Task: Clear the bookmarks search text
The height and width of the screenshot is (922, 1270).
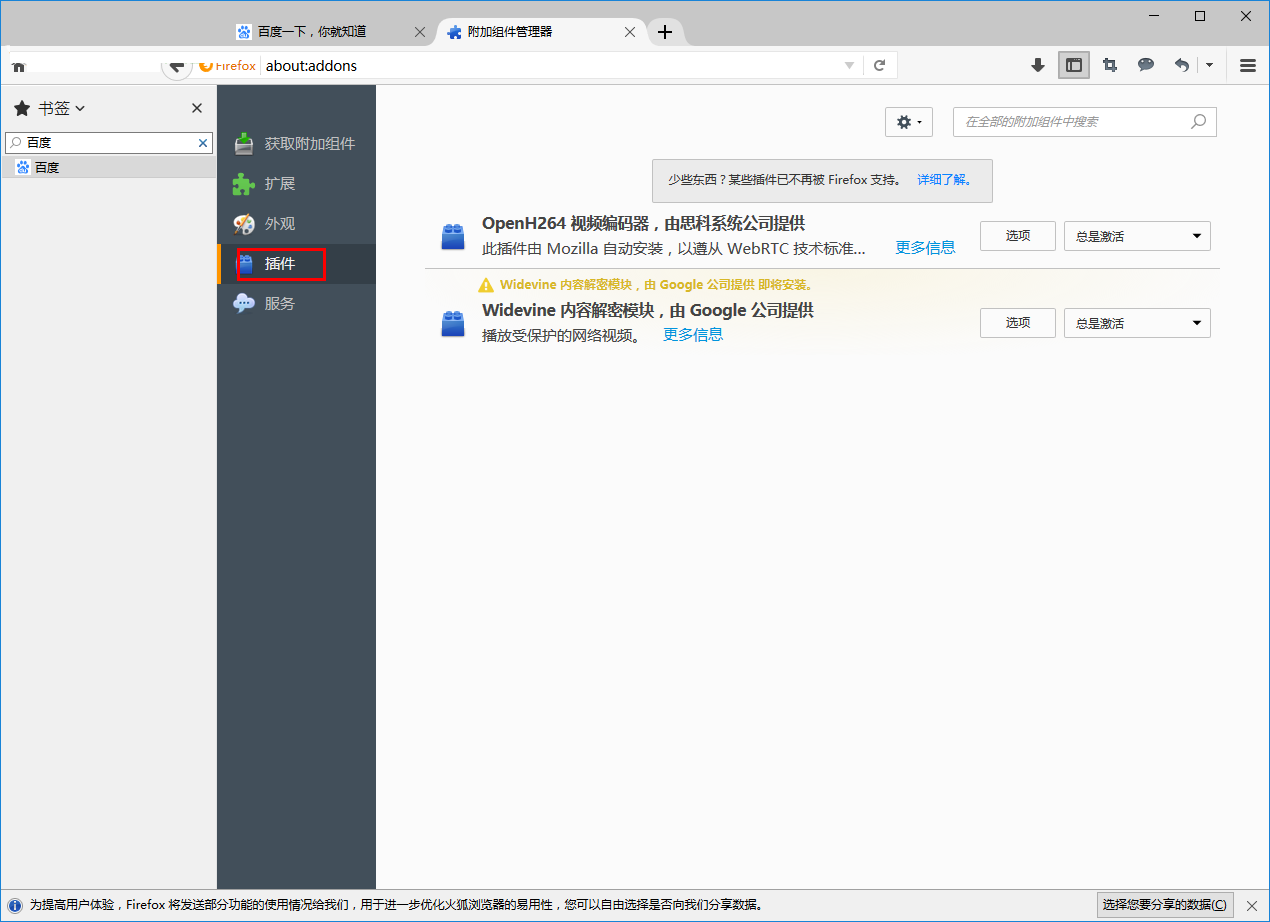Action: [203, 143]
